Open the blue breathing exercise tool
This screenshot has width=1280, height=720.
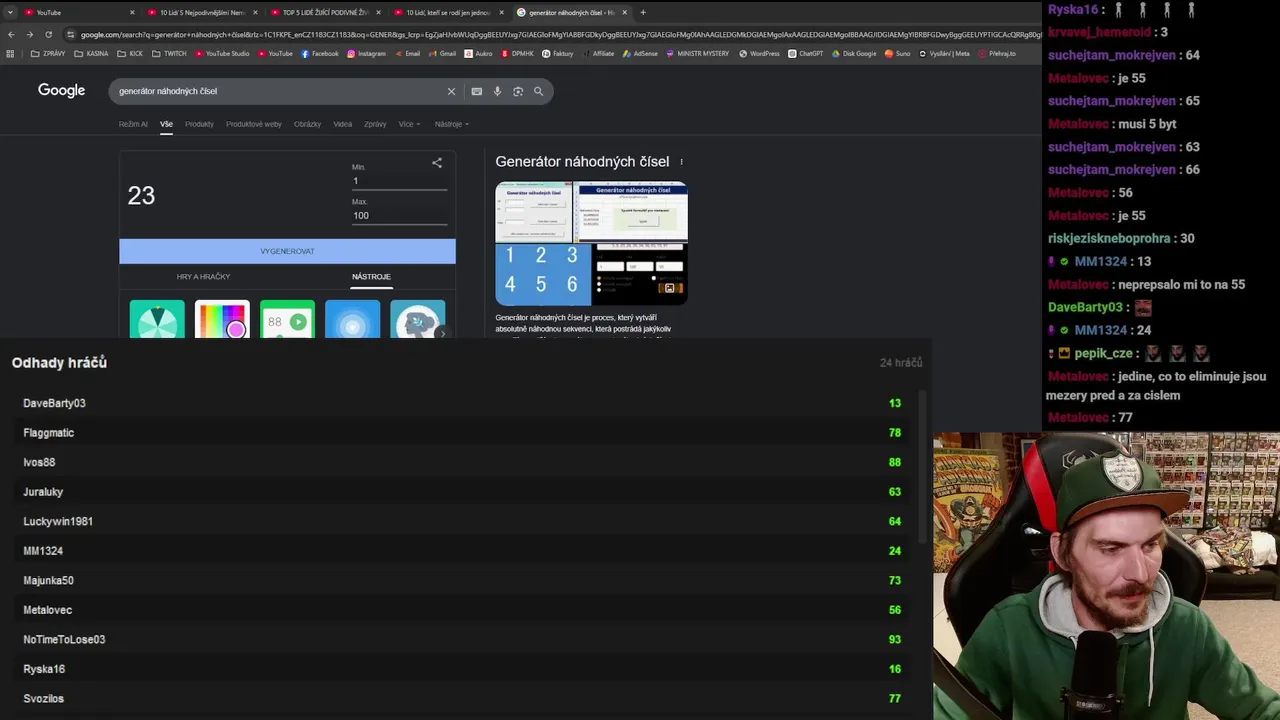(352, 320)
